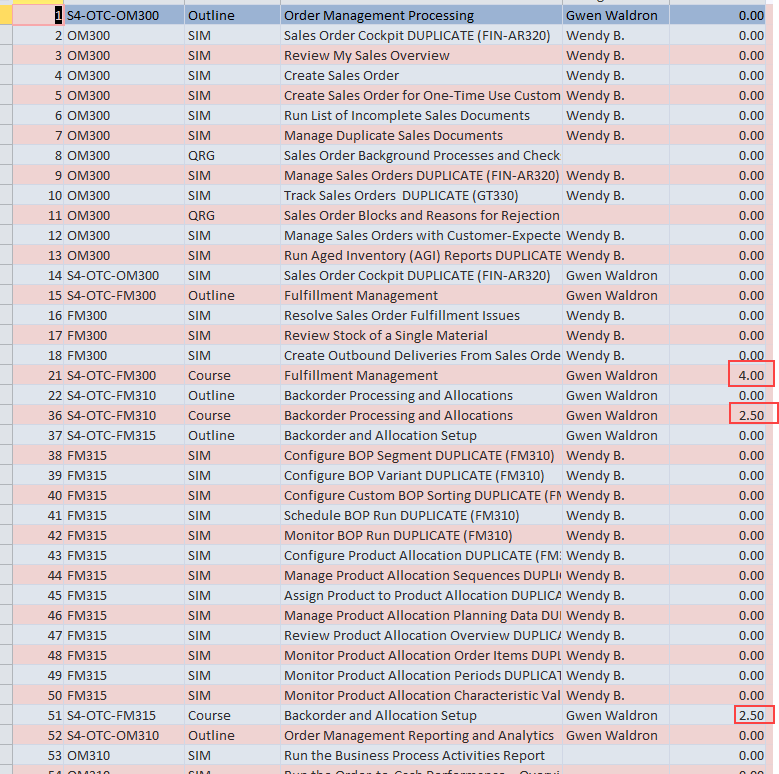Click 'Sales Order Cockpit DUPLICATE' in row 2
Image resolution: width=779 pixels, height=774 pixels.
421,36
